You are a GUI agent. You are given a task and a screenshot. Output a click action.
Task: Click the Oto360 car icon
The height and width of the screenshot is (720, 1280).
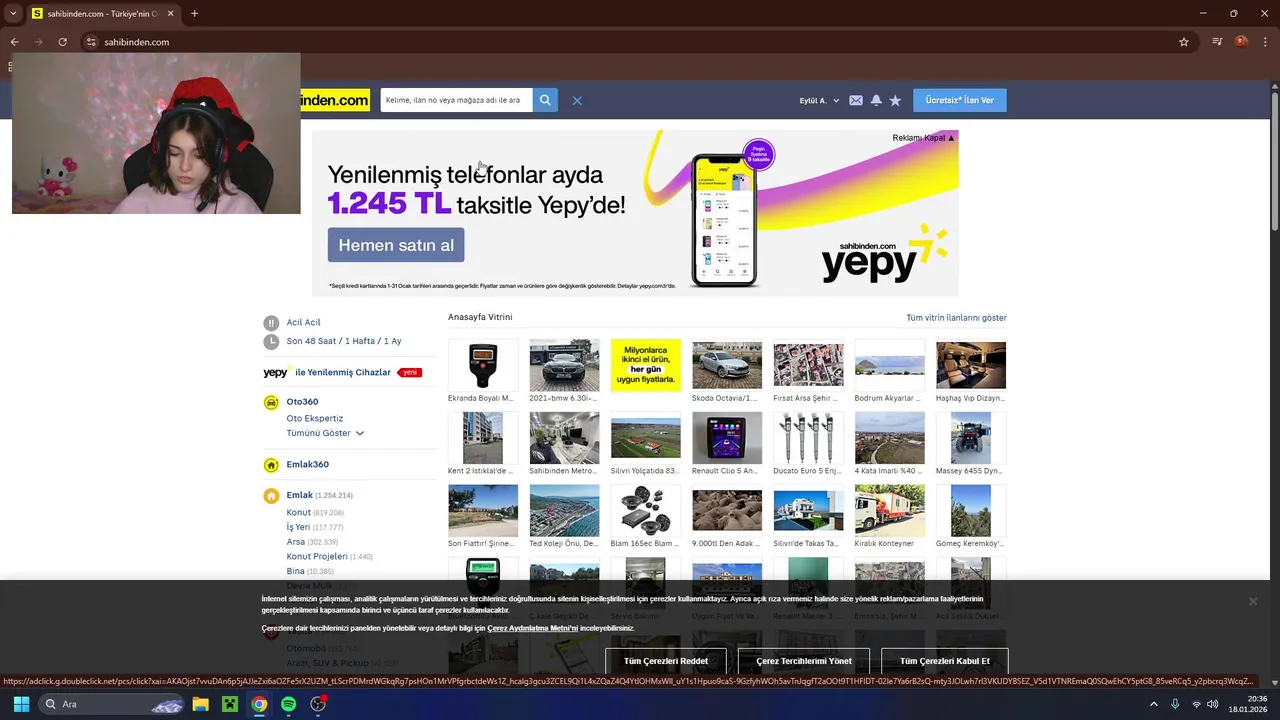(271, 402)
